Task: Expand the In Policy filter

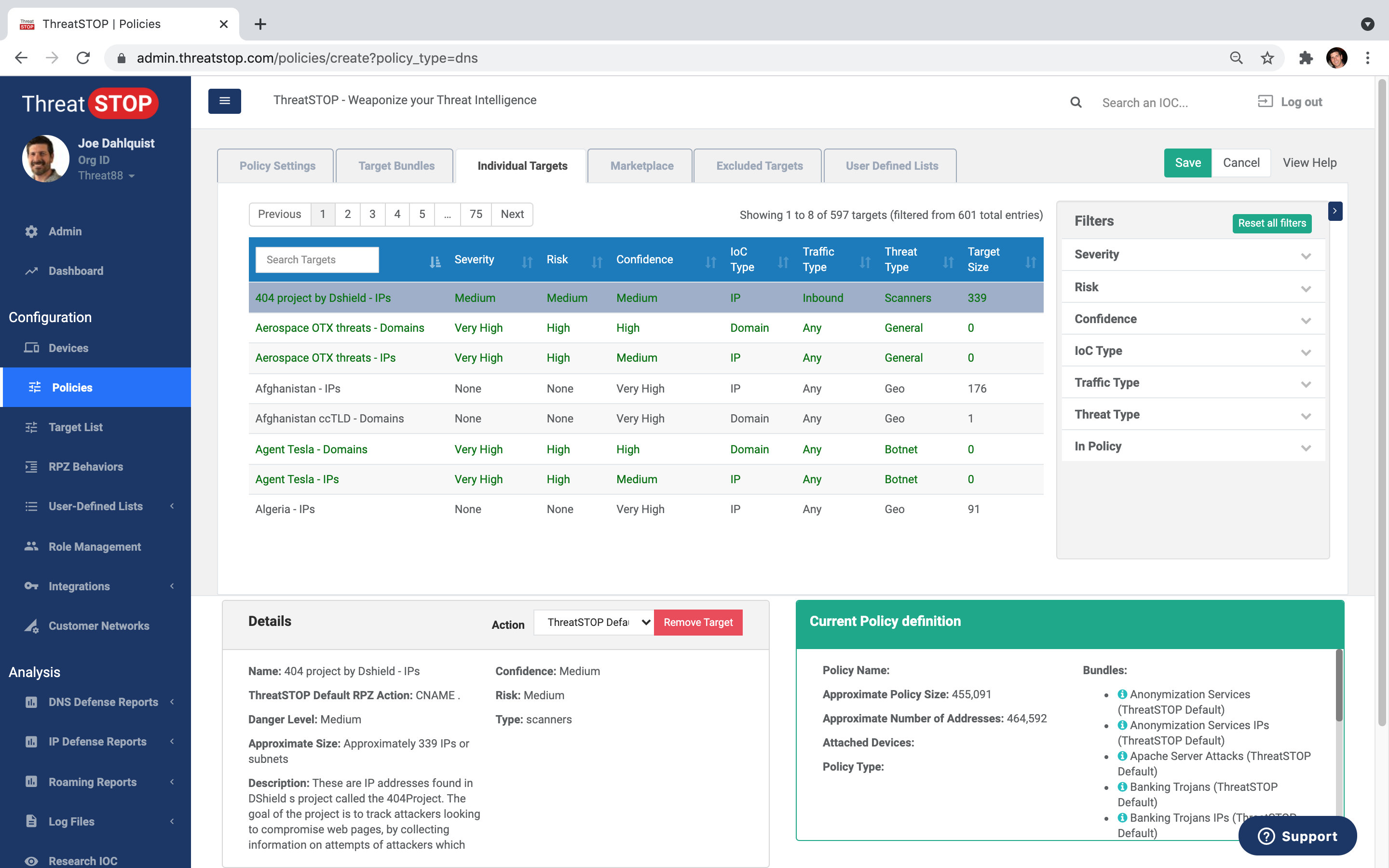Action: (x=1193, y=447)
